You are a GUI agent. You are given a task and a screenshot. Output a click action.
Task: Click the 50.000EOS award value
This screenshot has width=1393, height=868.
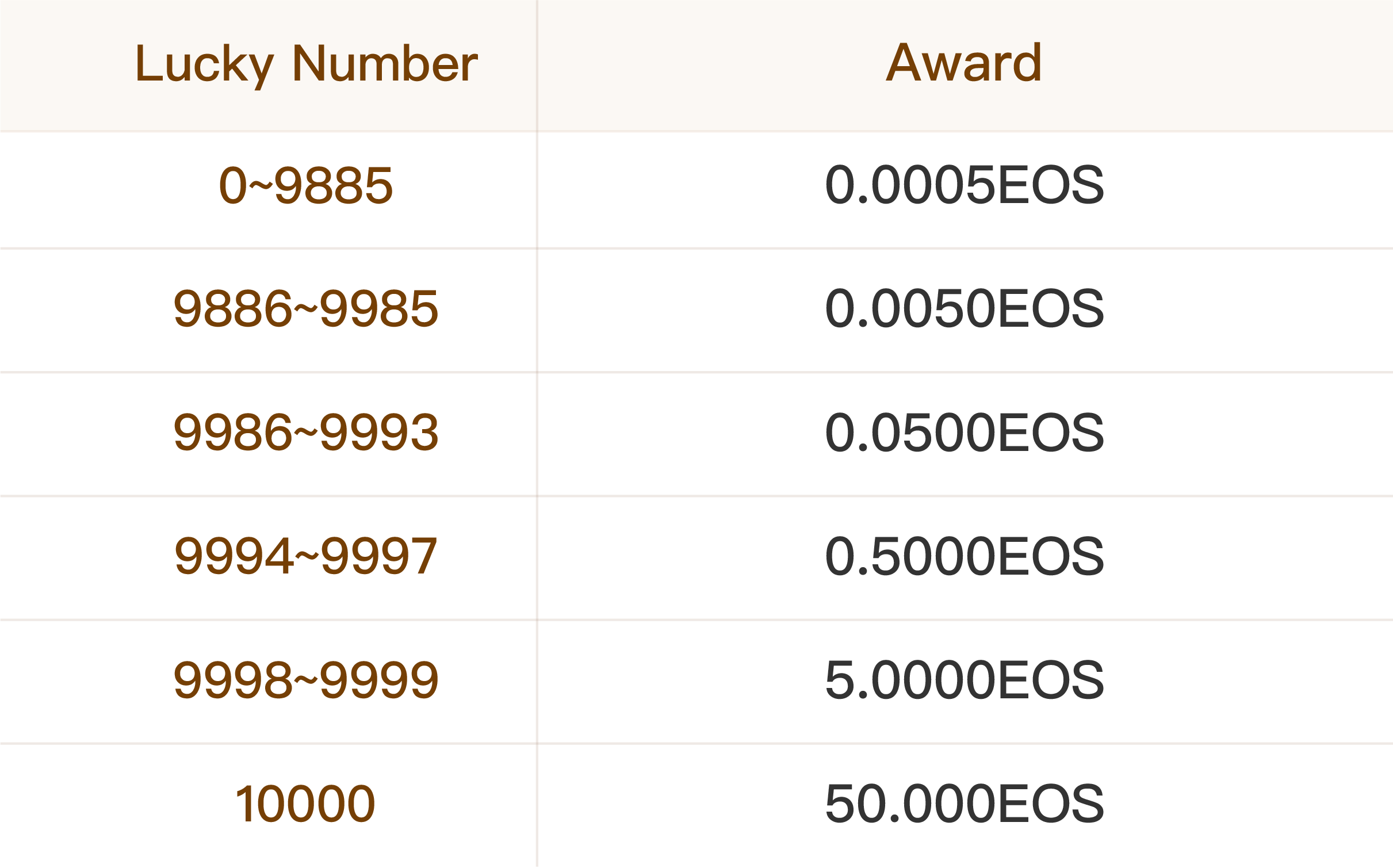(965, 804)
